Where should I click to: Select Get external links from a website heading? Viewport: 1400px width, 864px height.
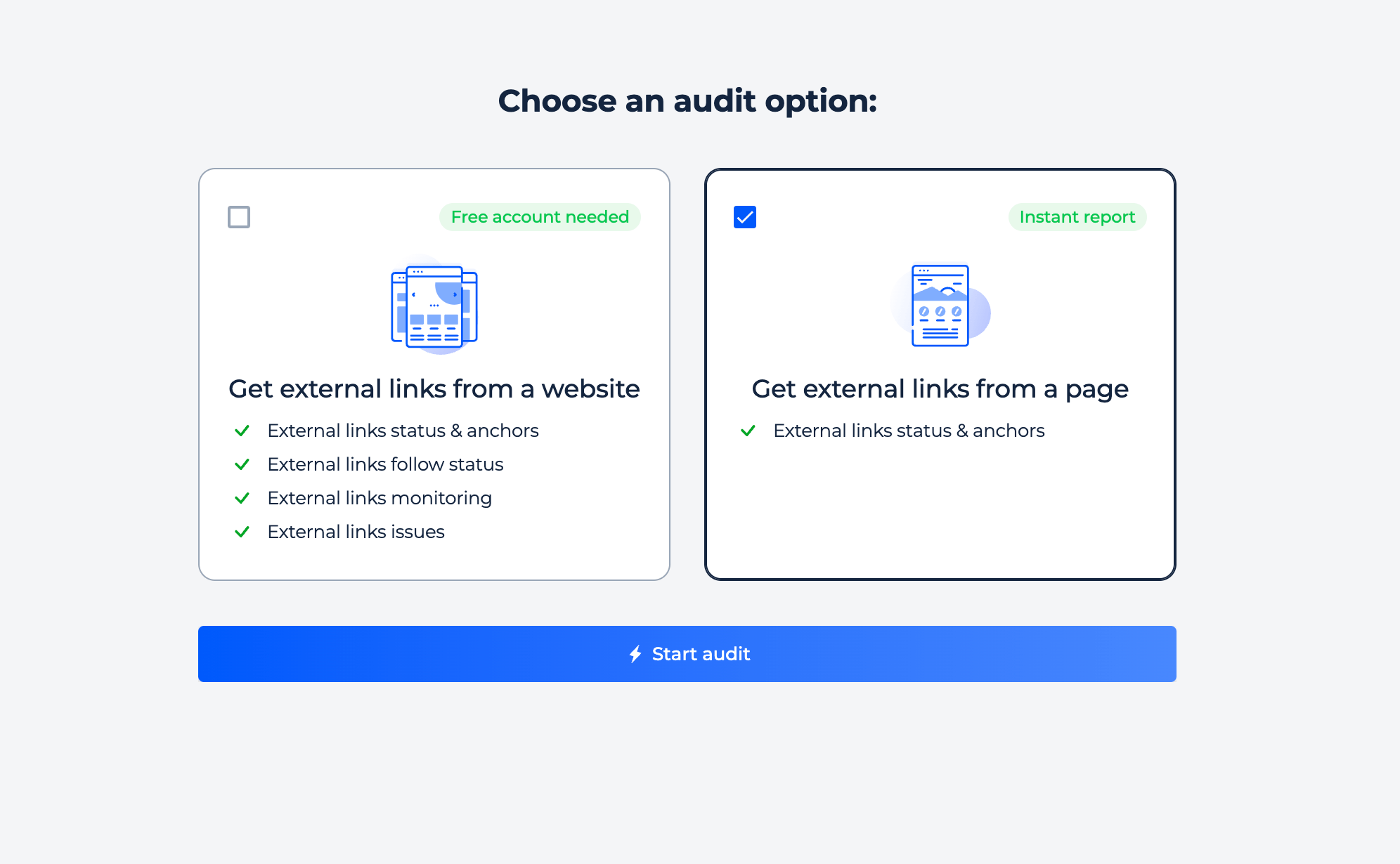[x=434, y=388]
